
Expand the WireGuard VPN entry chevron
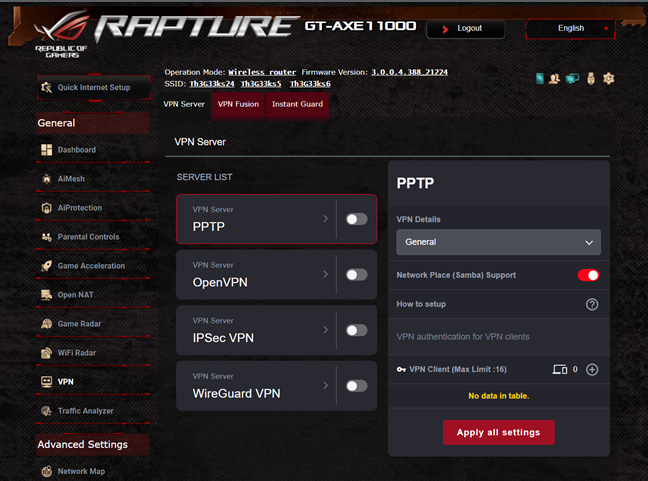click(x=326, y=385)
